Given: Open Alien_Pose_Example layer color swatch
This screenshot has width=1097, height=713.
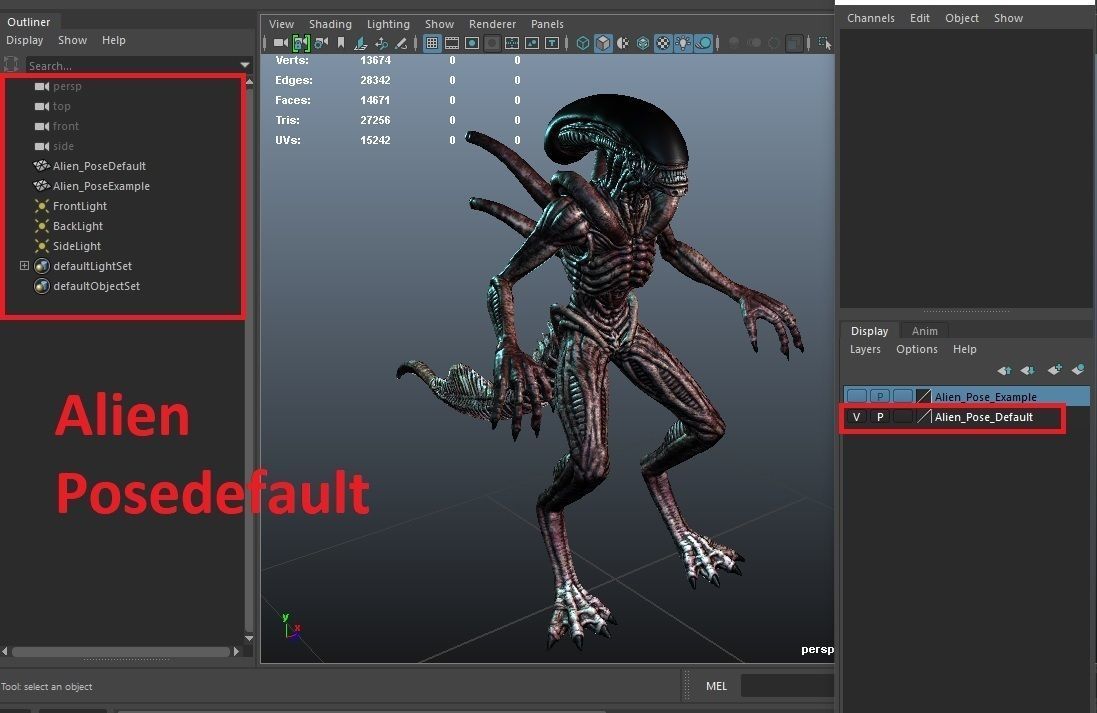Looking at the screenshot, I should (x=923, y=397).
